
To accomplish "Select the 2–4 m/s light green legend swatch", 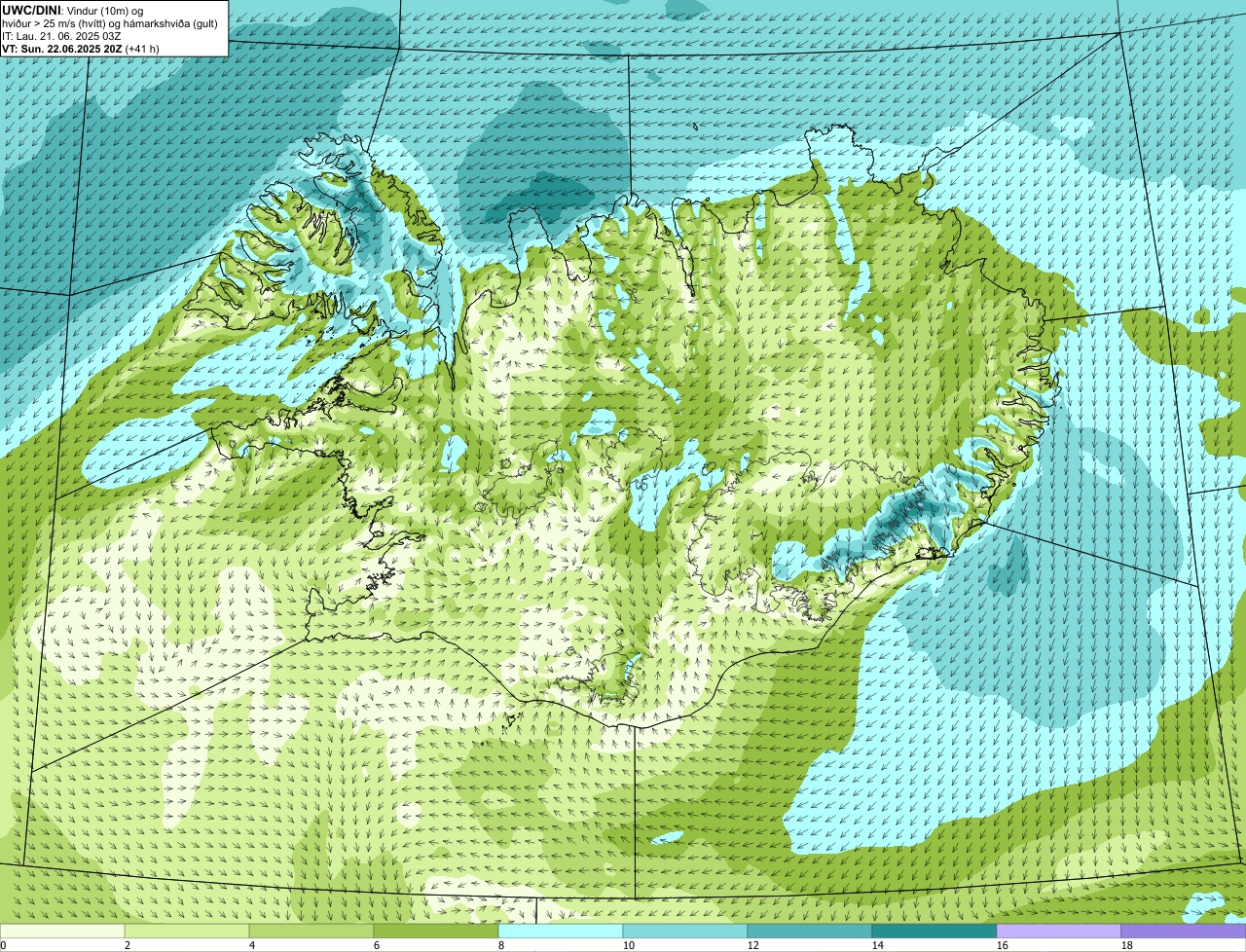I will (187, 931).
